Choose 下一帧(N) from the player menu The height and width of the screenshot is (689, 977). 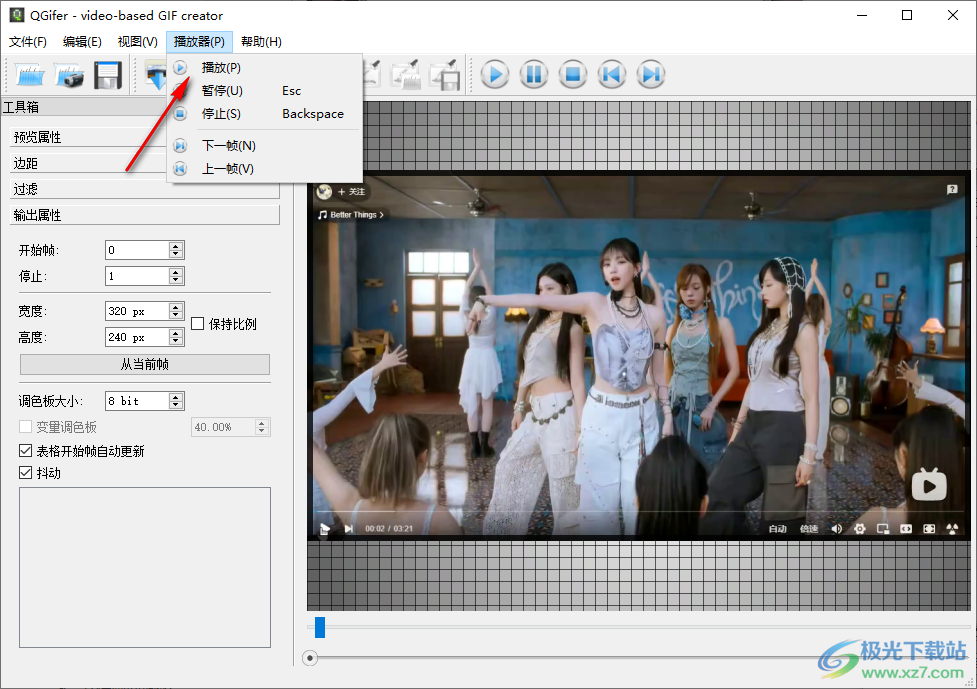[x=265, y=146]
